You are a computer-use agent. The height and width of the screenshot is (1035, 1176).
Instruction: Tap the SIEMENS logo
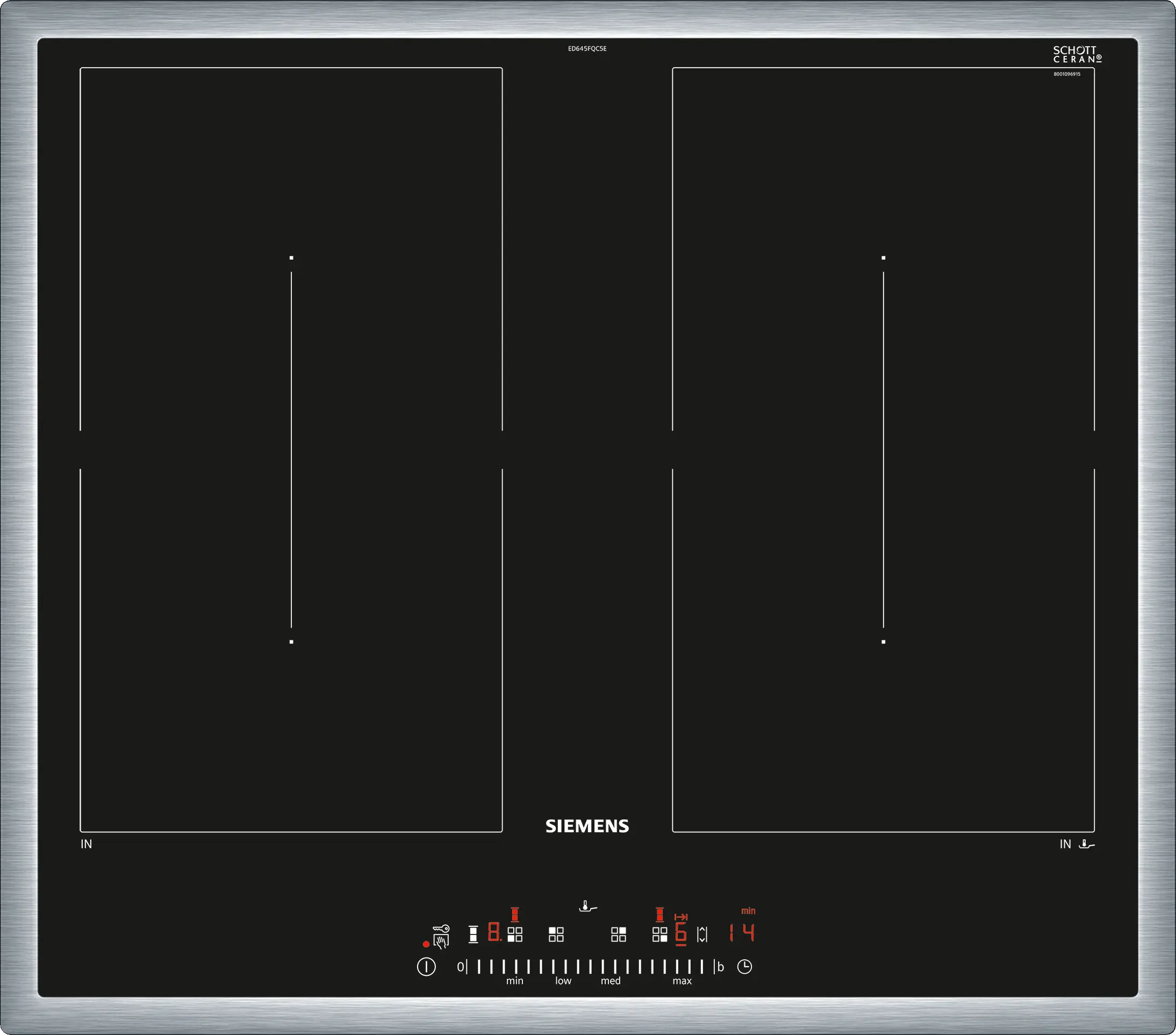pyautogui.click(x=587, y=826)
